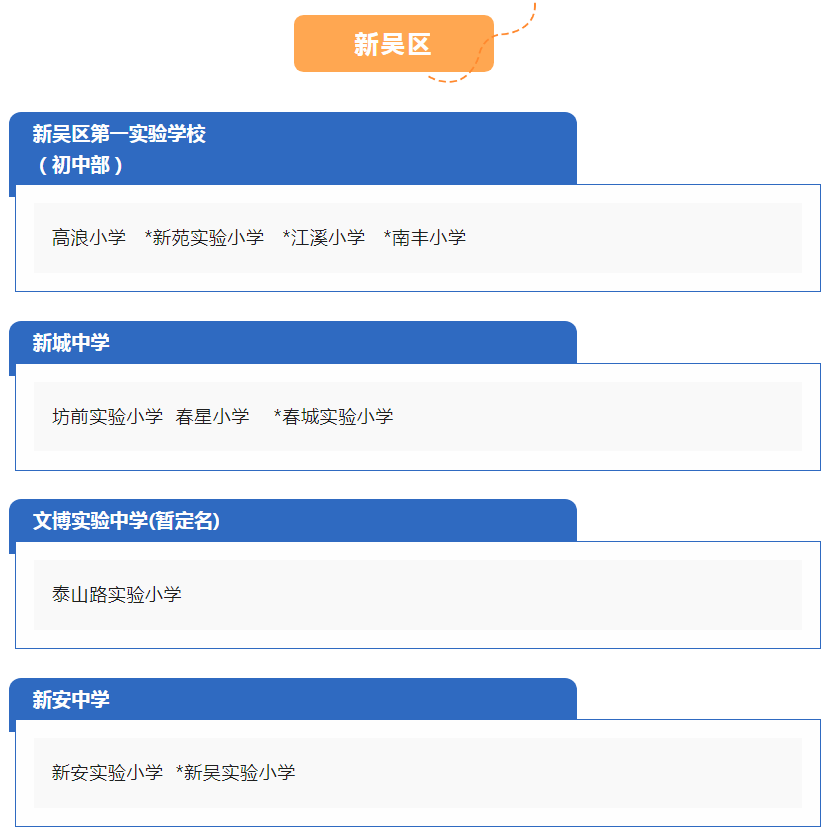Screen dimensions: 828x834
Task: Click the dashed orange curve decoration
Action: point(482,43)
